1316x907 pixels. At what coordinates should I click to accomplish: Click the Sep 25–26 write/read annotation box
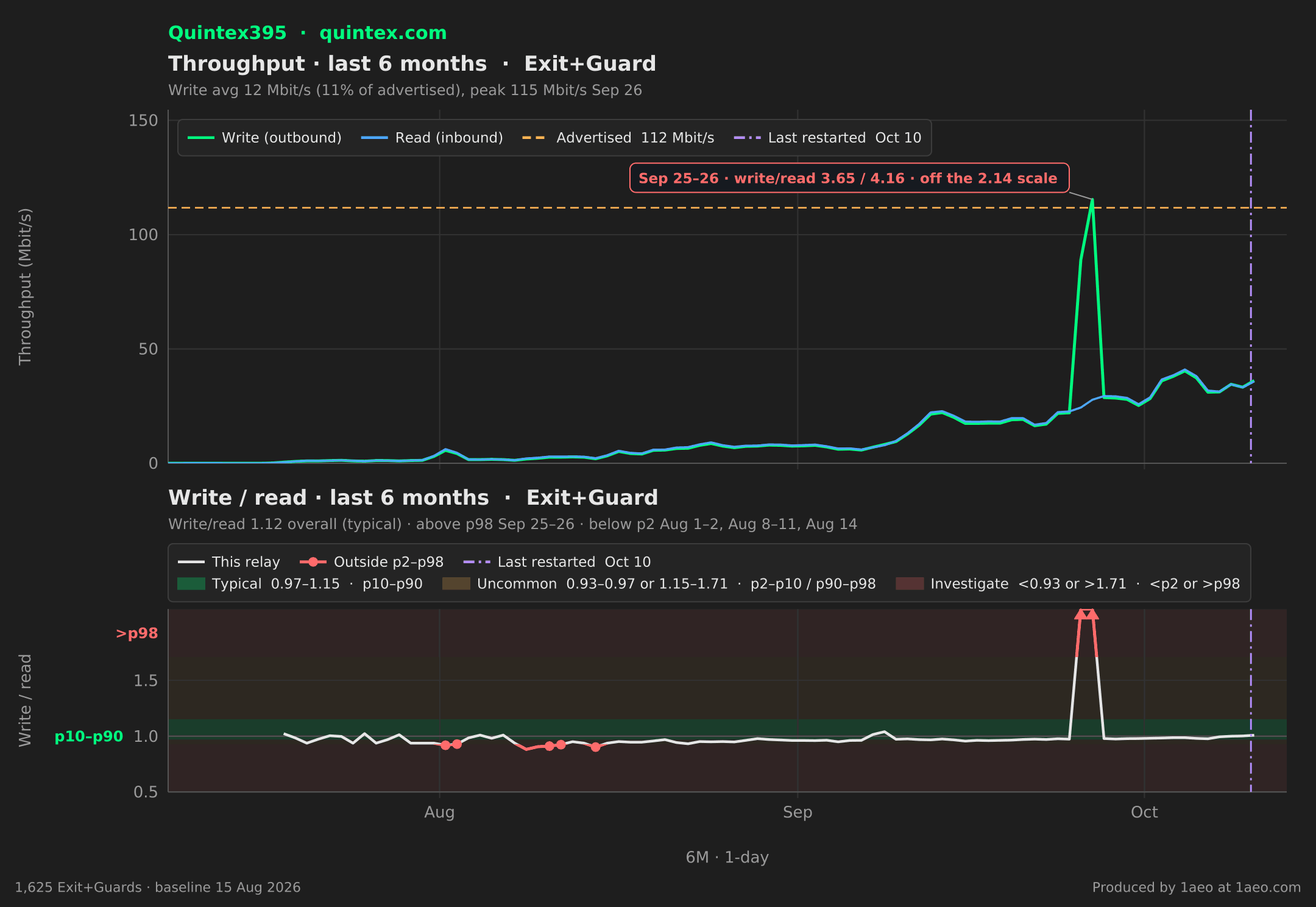click(849, 178)
